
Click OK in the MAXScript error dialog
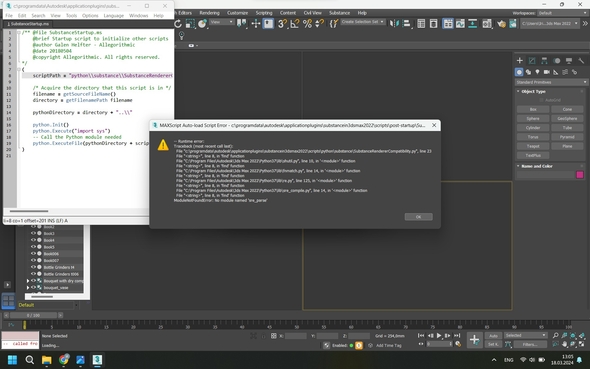pyautogui.click(x=418, y=217)
